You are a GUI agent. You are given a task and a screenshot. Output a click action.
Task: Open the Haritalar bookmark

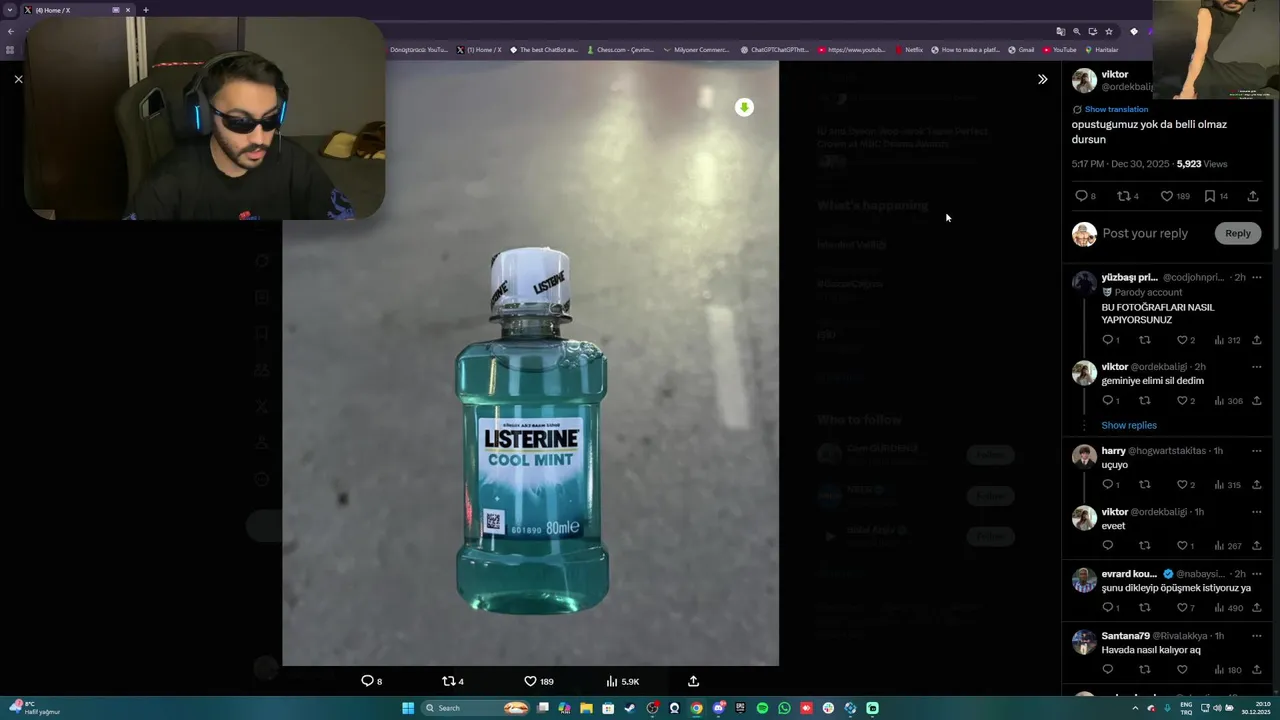(1102, 49)
